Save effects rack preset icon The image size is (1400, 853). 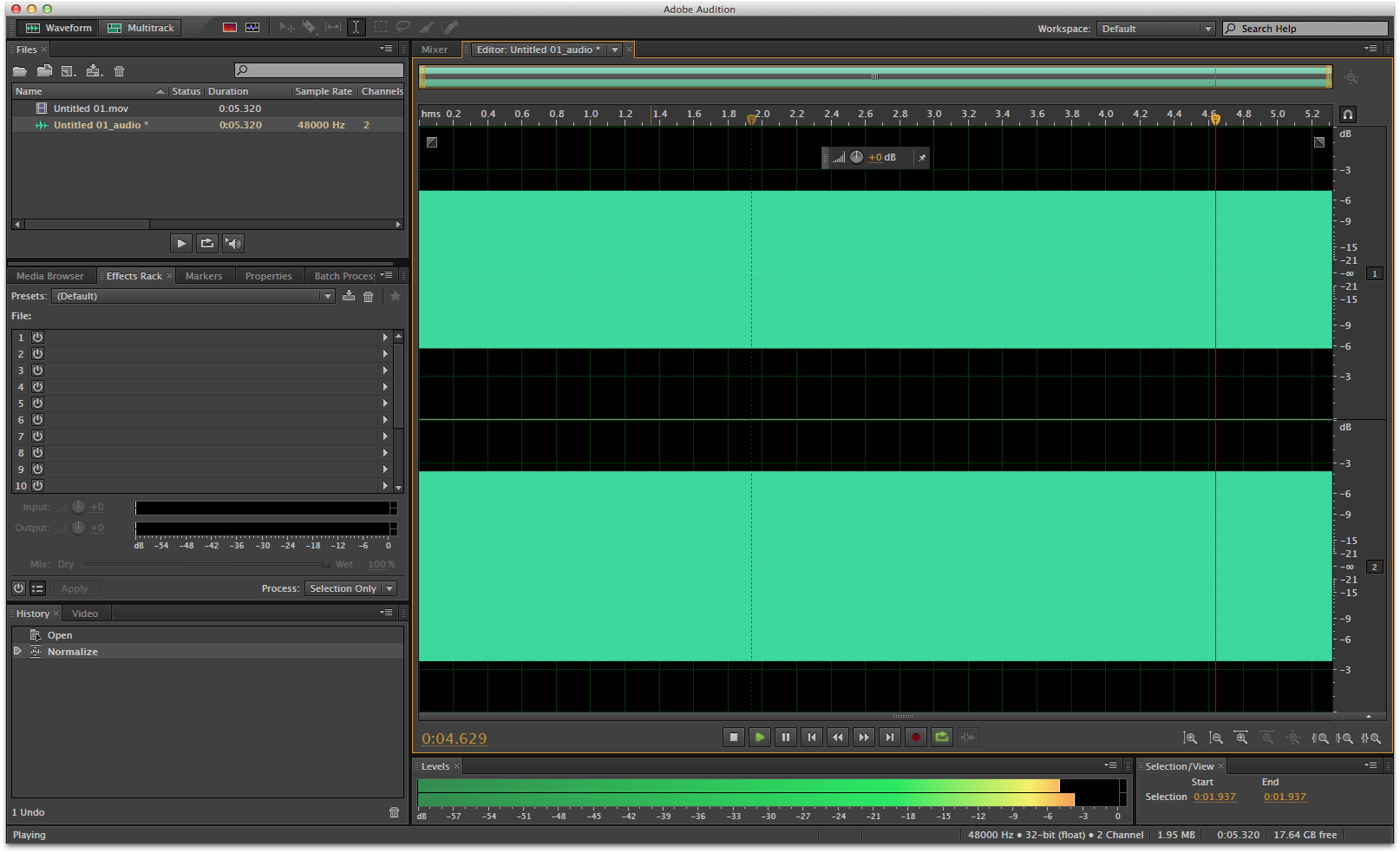[x=349, y=296]
